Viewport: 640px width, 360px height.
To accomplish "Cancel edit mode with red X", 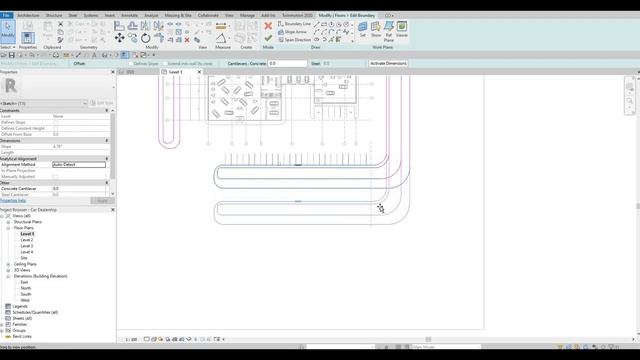I will 268,26.
